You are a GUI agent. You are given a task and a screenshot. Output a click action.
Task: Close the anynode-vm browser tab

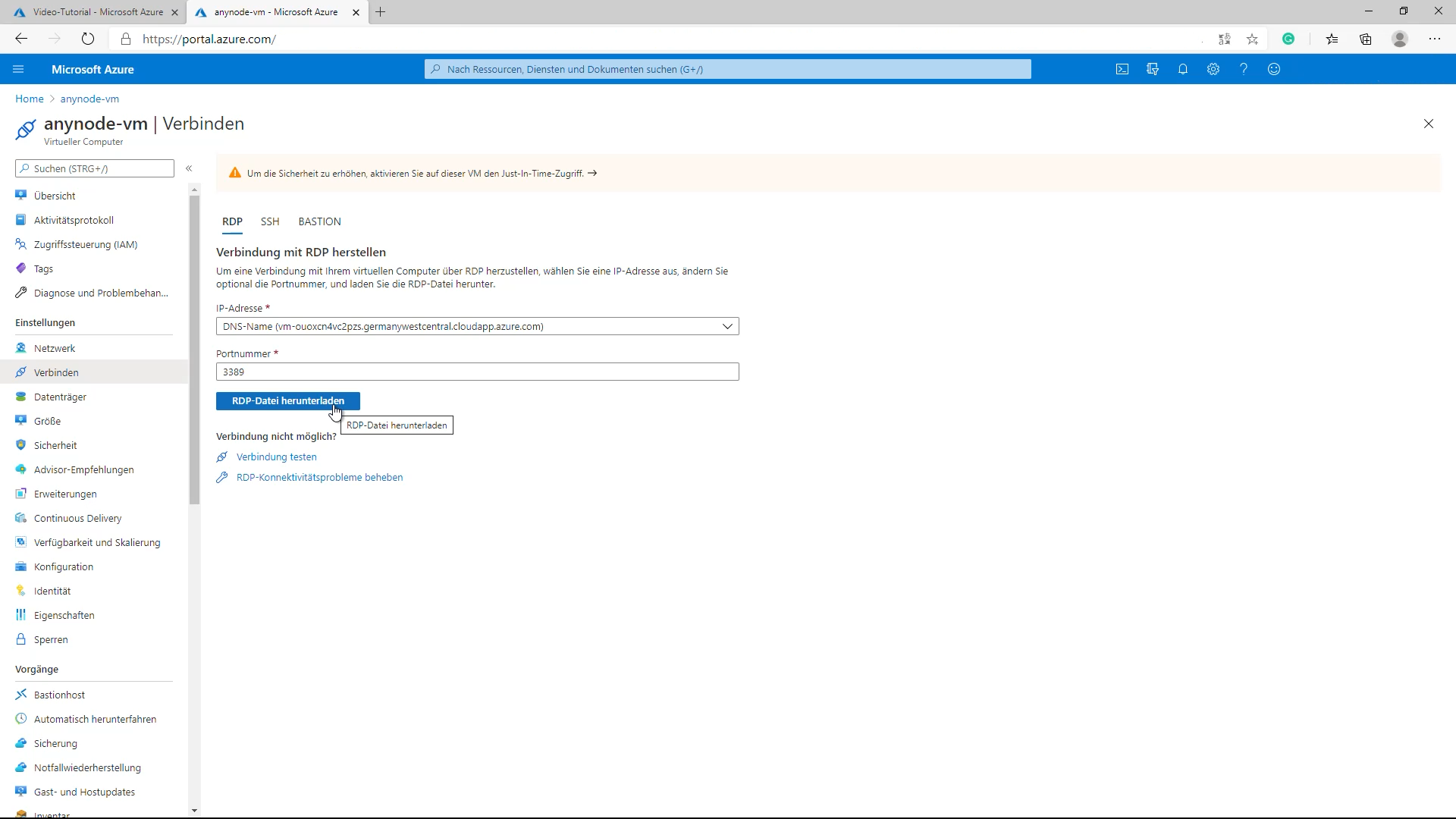[x=356, y=12]
